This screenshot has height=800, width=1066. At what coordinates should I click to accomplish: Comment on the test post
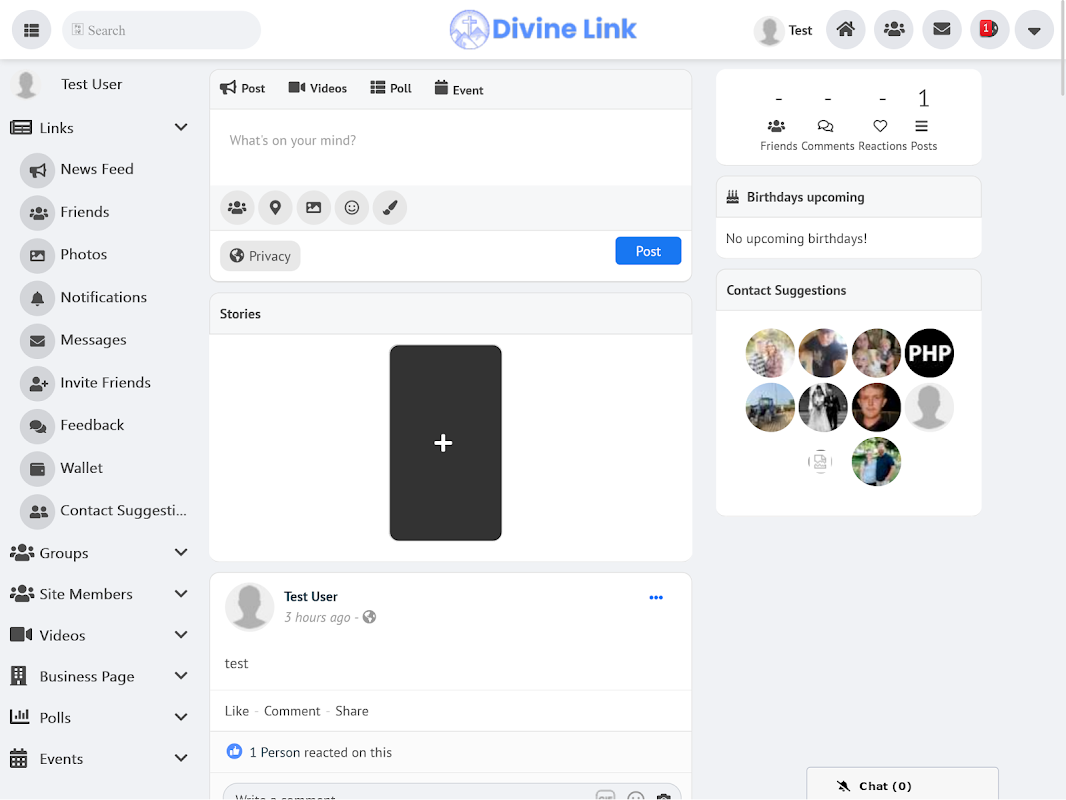coord(292,711)
